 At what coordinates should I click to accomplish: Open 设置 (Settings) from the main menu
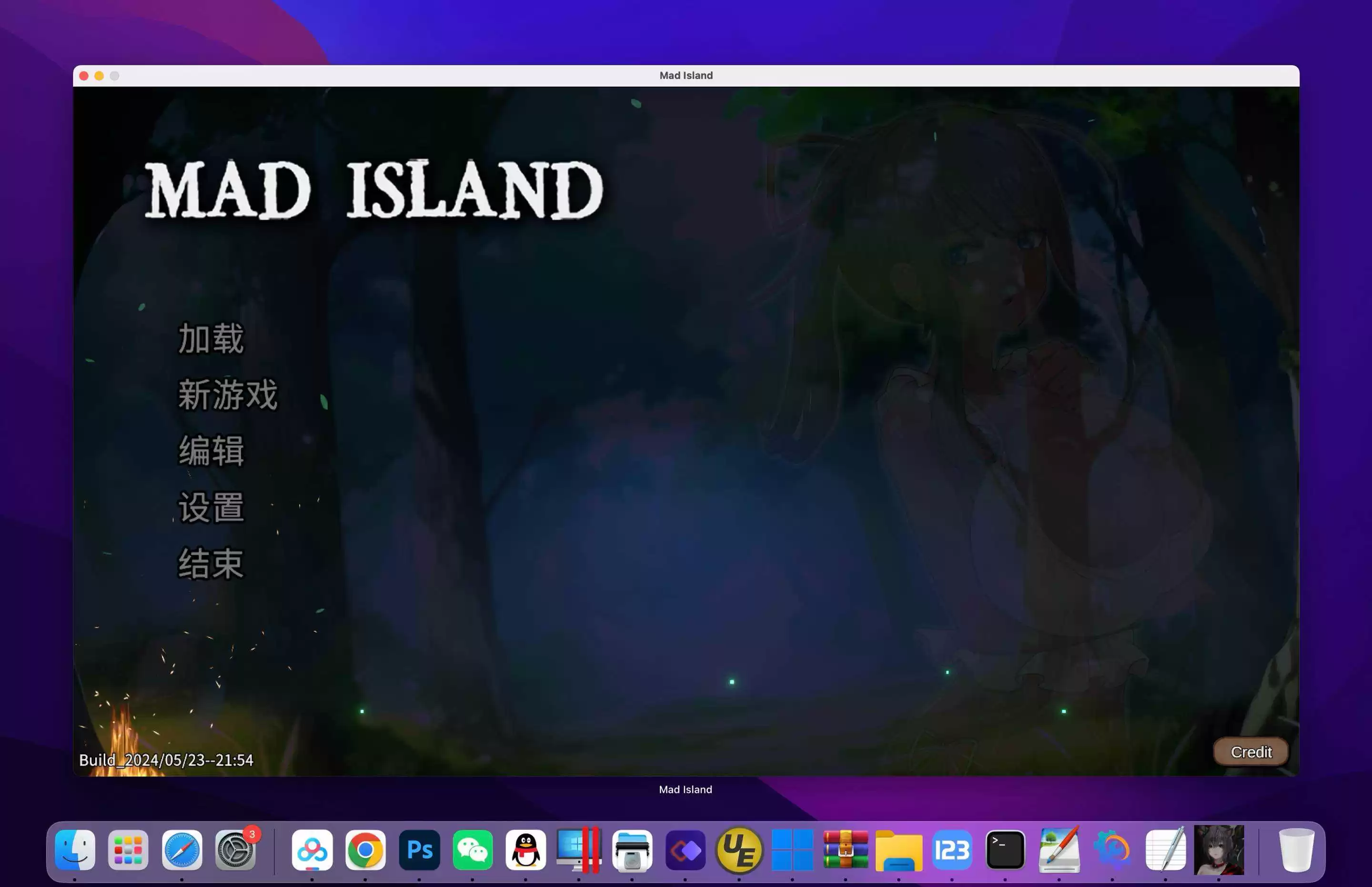[211, 507]
